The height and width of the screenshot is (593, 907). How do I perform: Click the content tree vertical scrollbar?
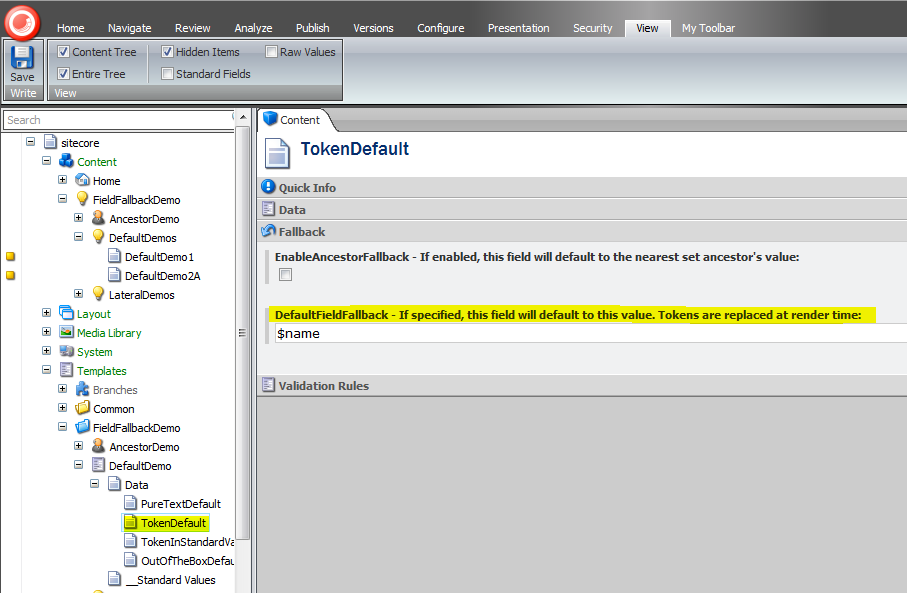(x=243, y=333)
